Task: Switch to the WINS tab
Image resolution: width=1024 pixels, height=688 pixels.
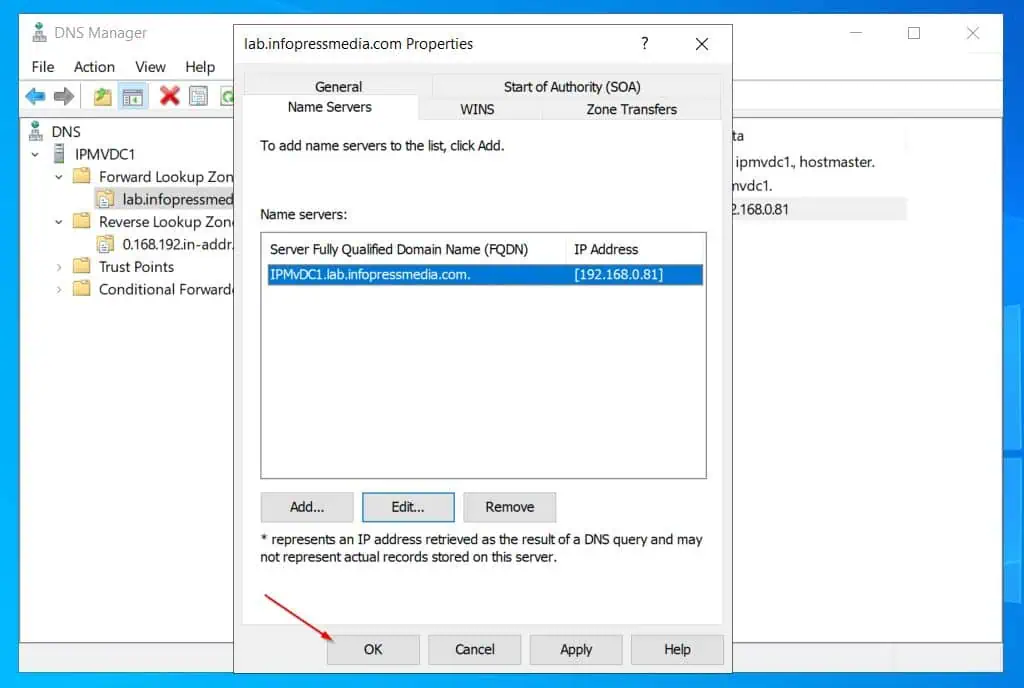Action: tap(477, 109)
